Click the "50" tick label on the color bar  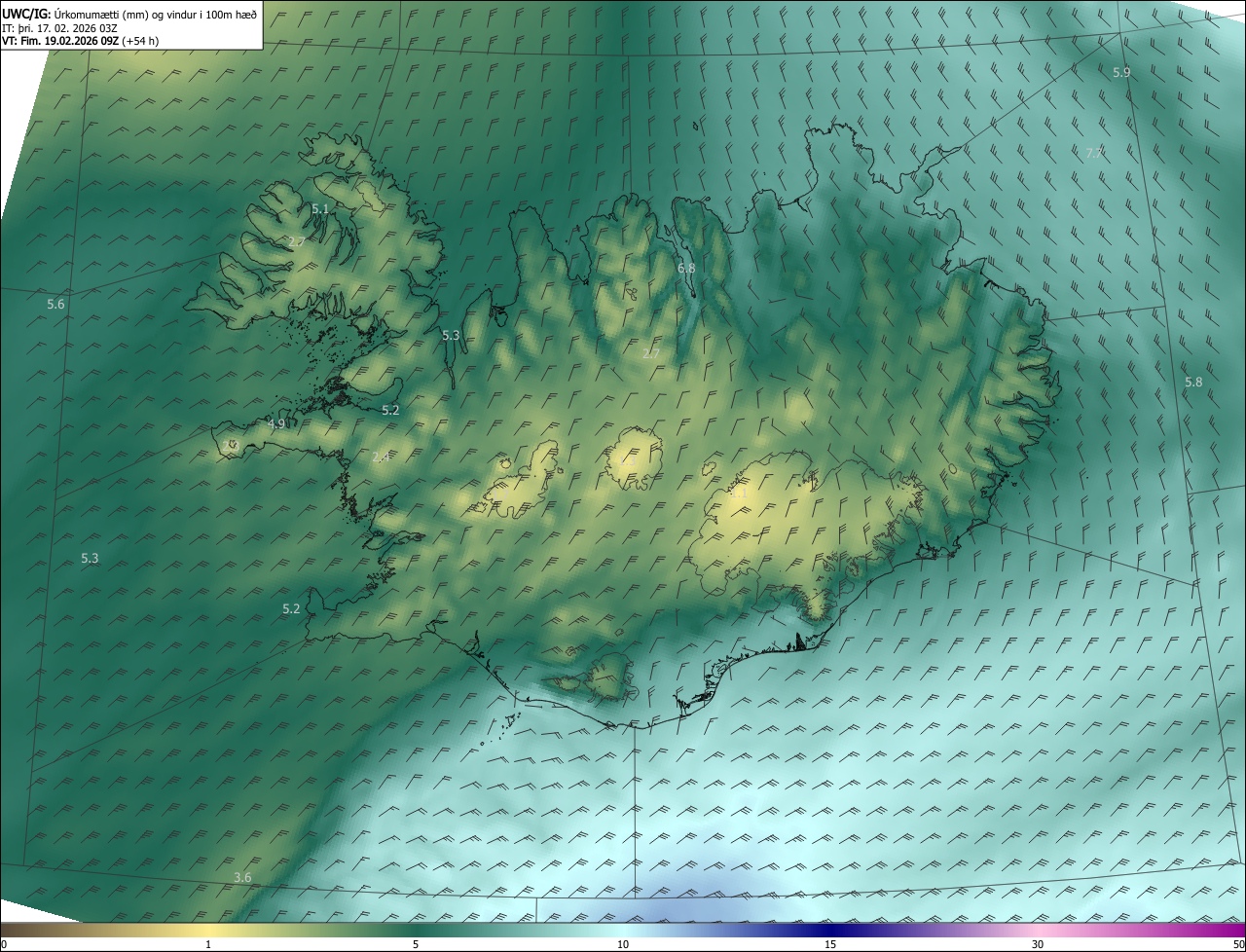1239,945
